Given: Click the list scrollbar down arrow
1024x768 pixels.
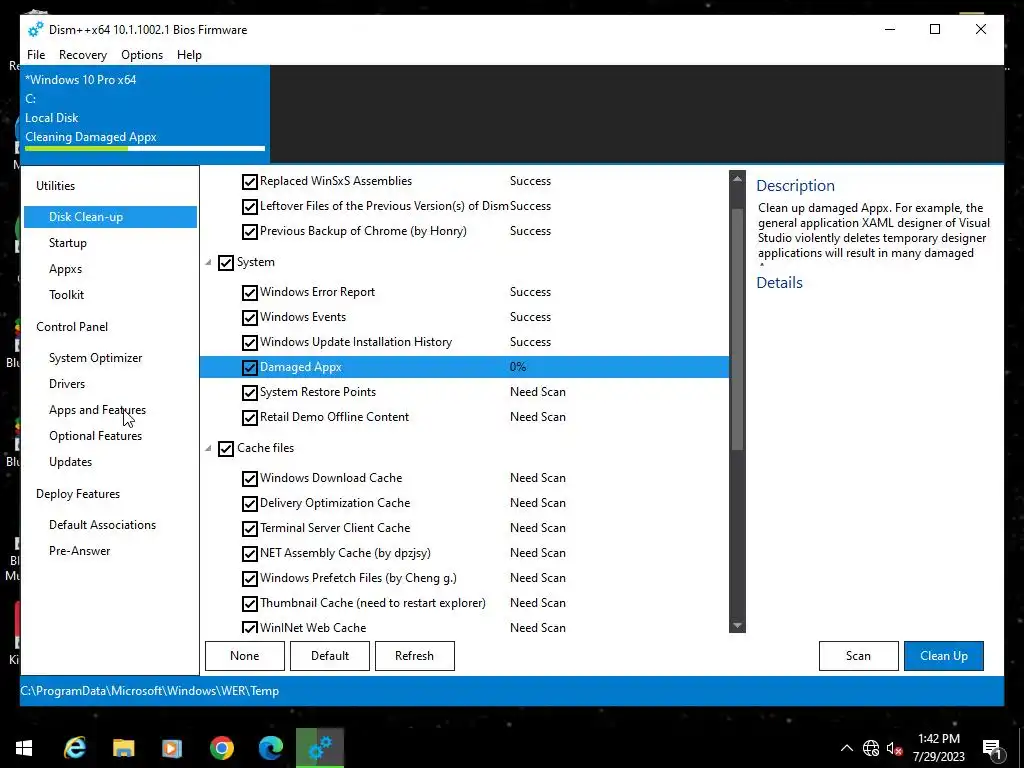Looking at the screenshot, I should pyautogui.click(x=737, y=626).
